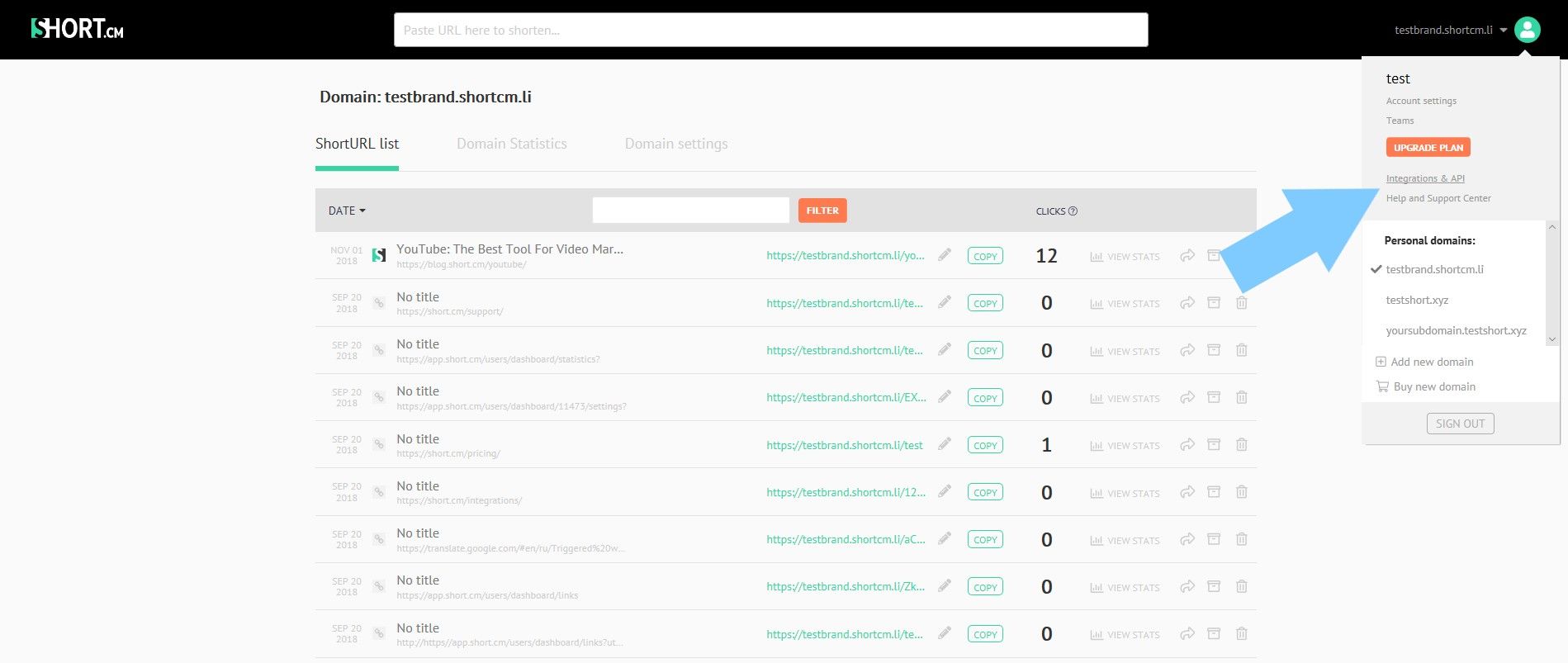1568x663 pixels.
Task: Delete the short.cm/integrations/ link
Action: tap(1241, 492)
